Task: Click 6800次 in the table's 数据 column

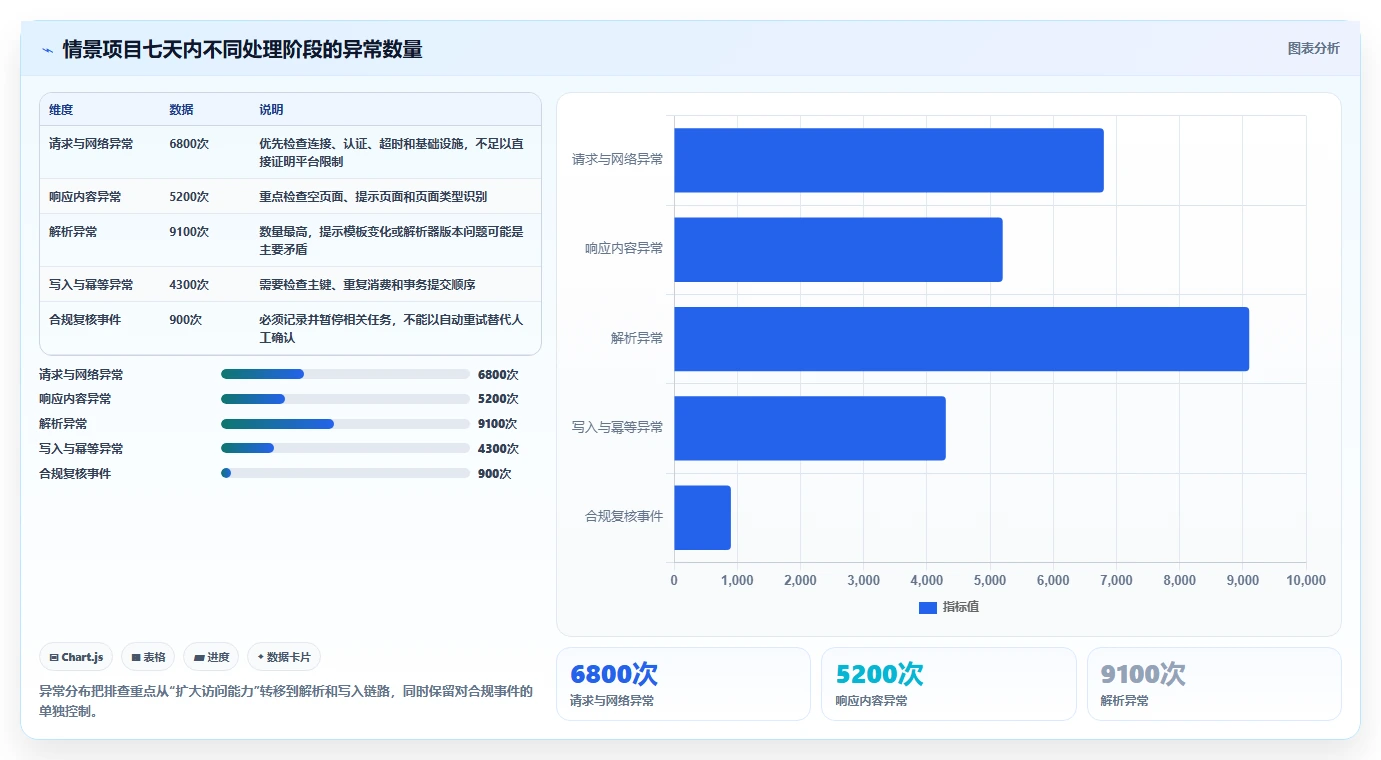Action: tap(189, 144)
